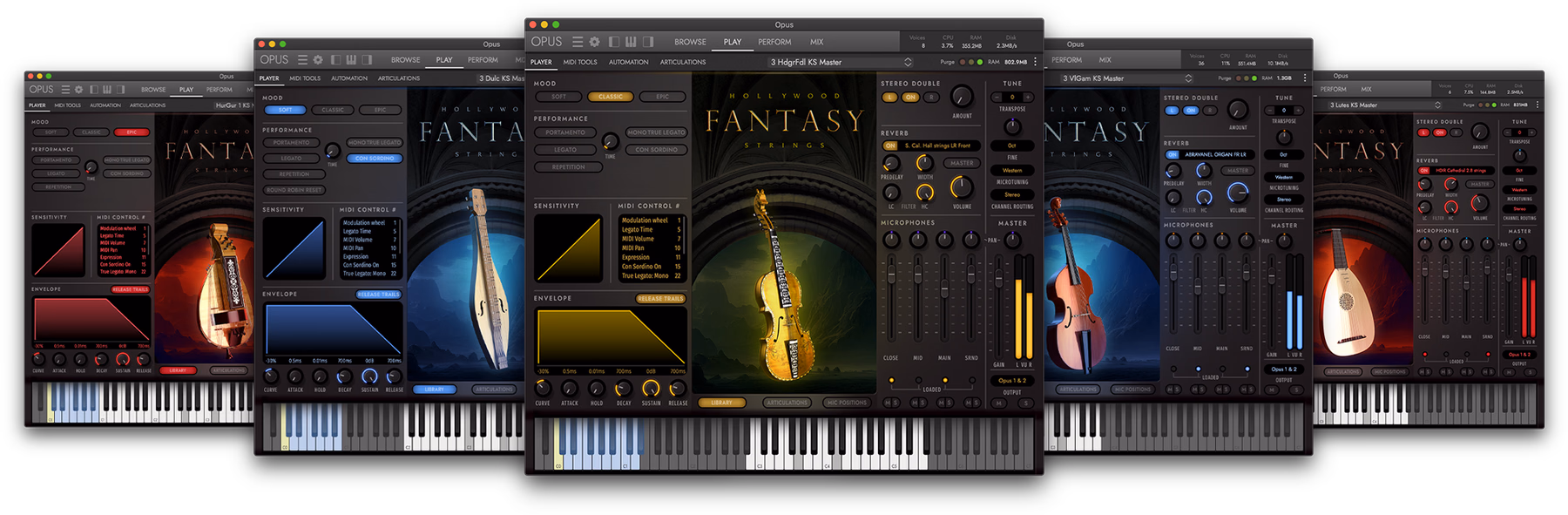Click reverb MASTER button in front window
1568x515 pixels.
point(963,163)
